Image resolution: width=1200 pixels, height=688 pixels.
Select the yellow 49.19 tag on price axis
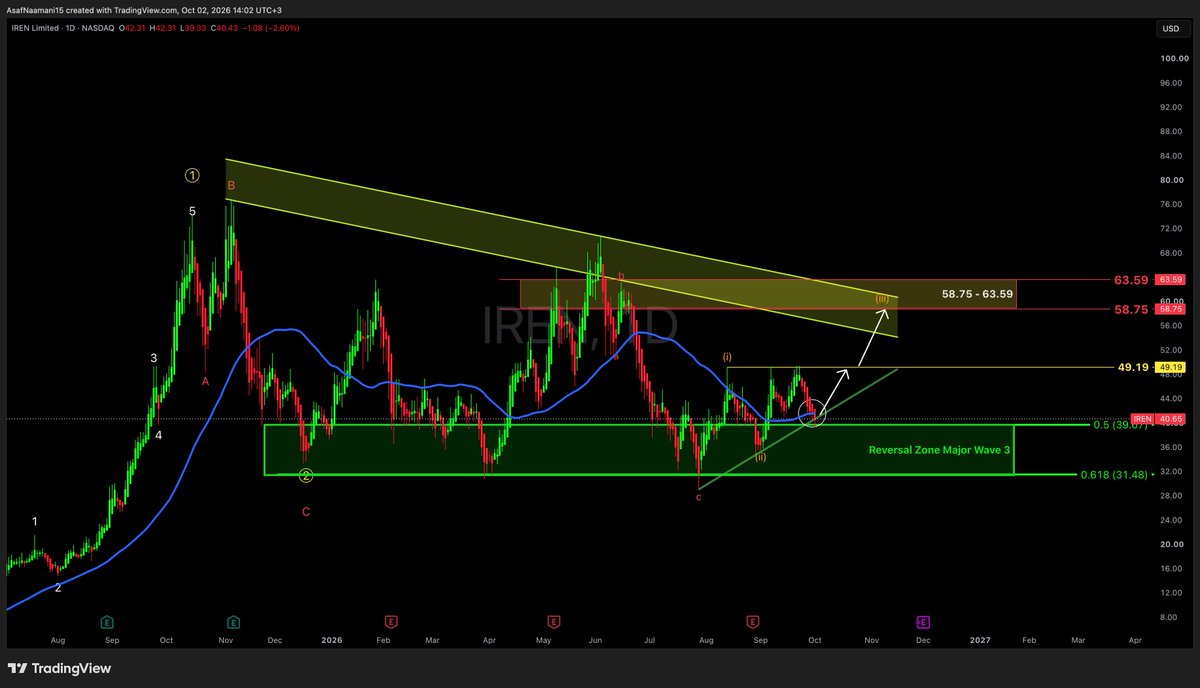(1170, 367)
